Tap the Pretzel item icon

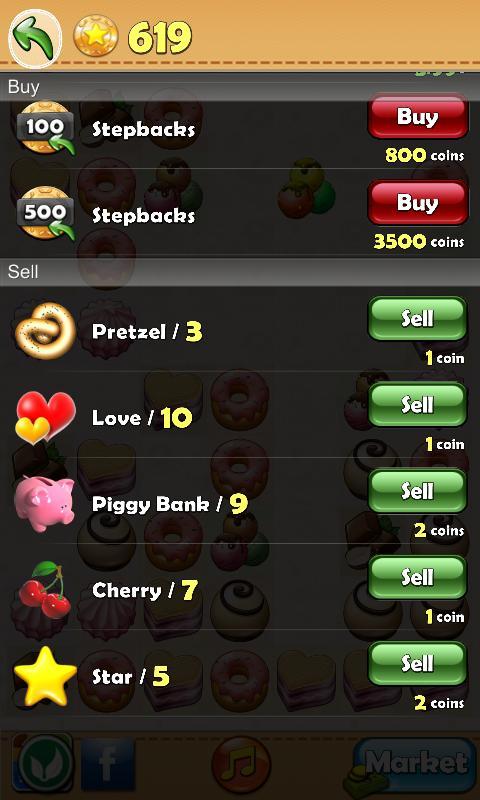pos(45,331)
